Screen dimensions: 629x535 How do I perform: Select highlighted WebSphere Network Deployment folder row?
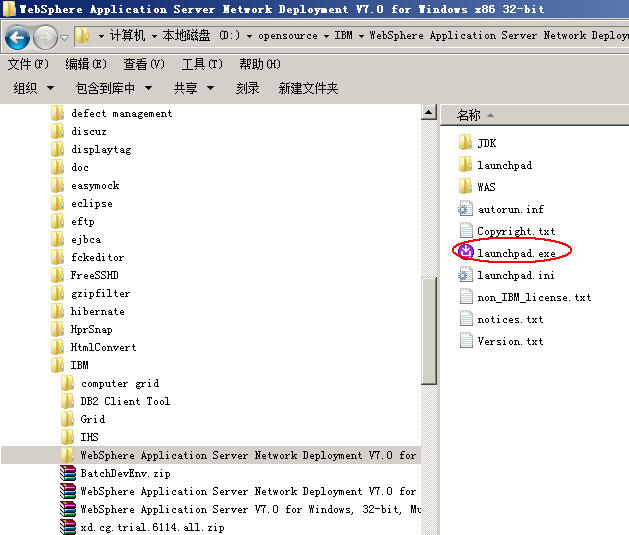211,455
